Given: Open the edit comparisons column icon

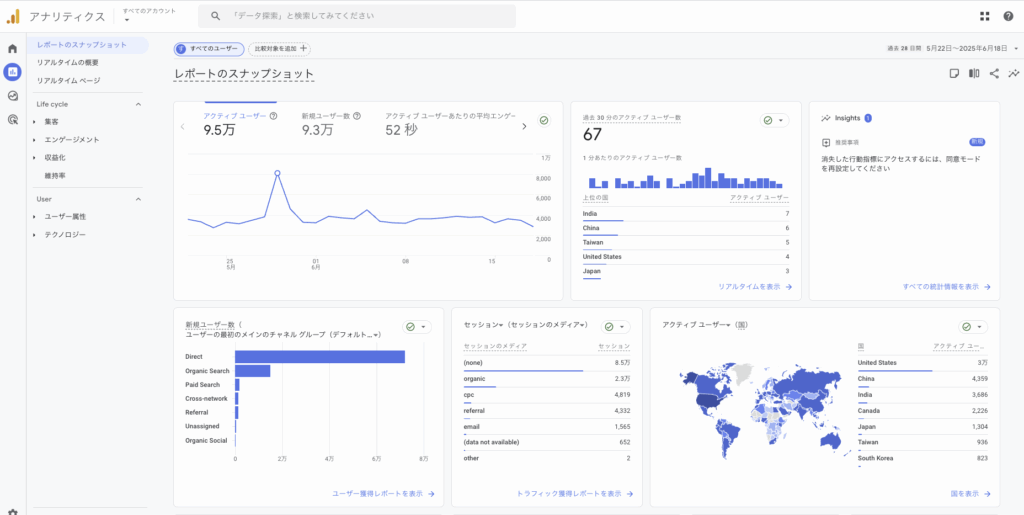Looking at the screenshot, I should click(974, 73).
